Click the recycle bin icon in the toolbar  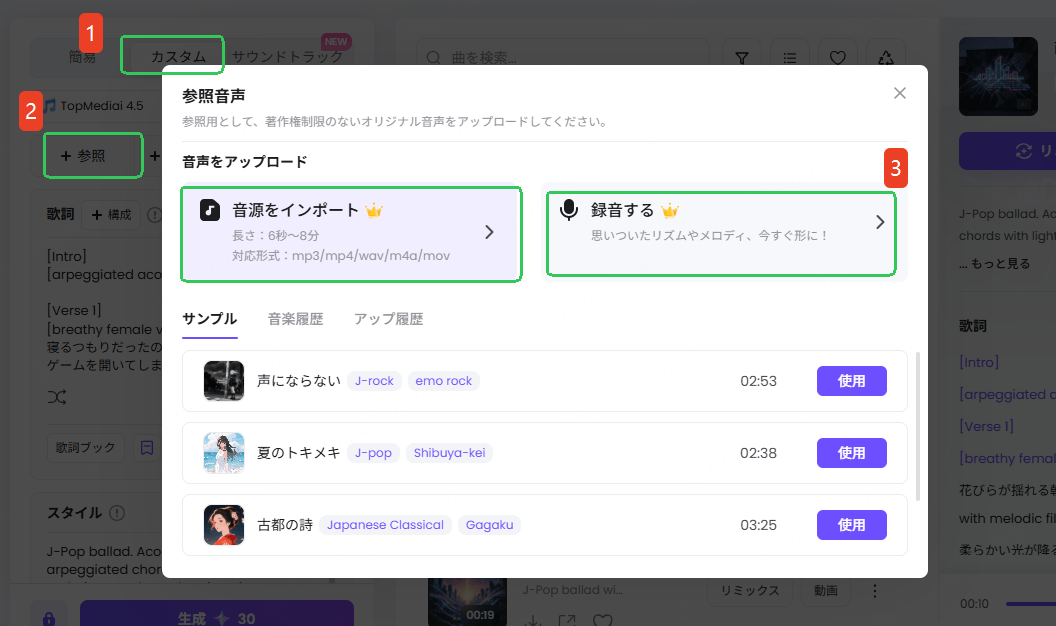coord(886,58)
